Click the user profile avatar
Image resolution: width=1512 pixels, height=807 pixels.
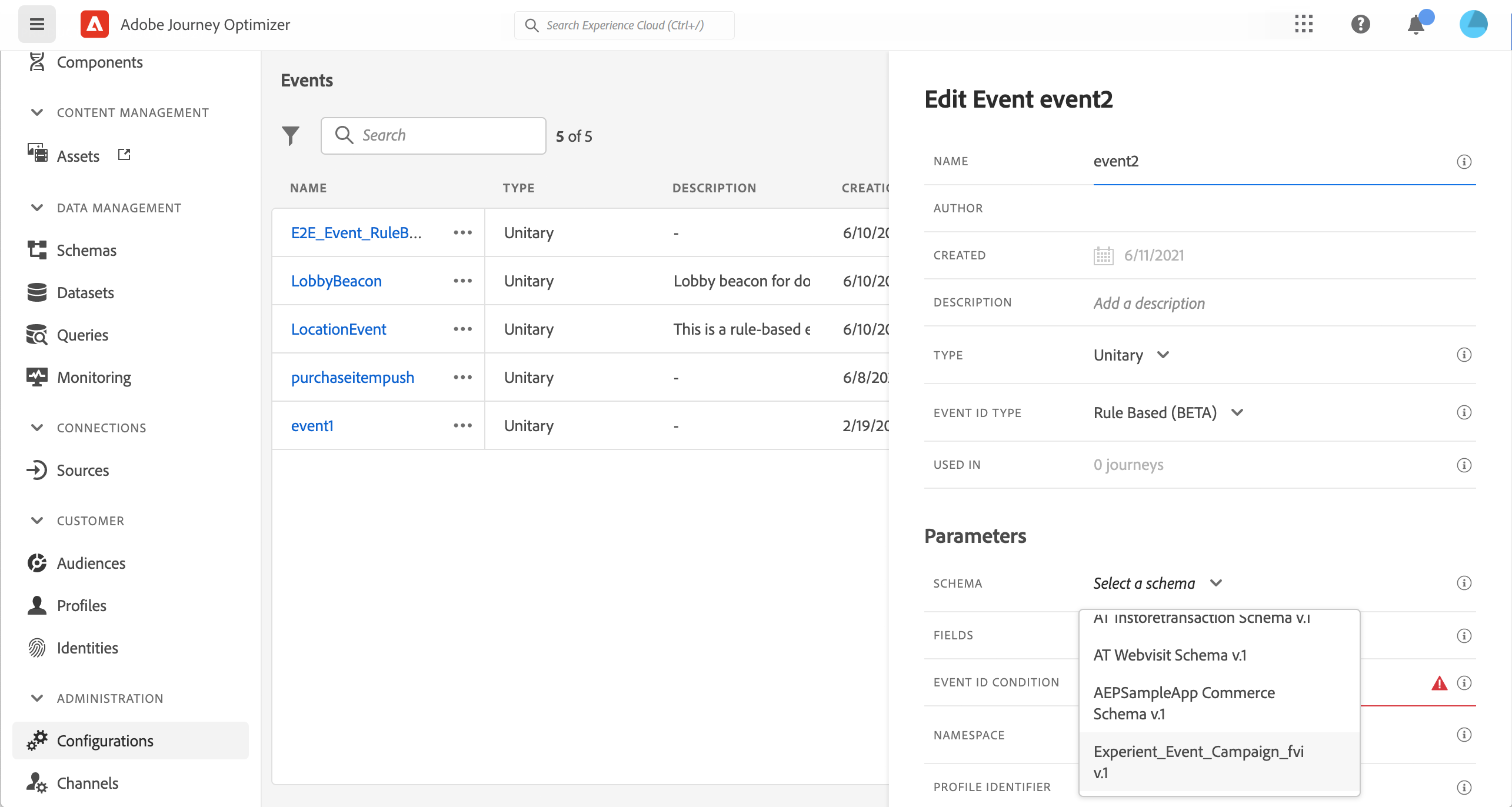[1473, 25]
